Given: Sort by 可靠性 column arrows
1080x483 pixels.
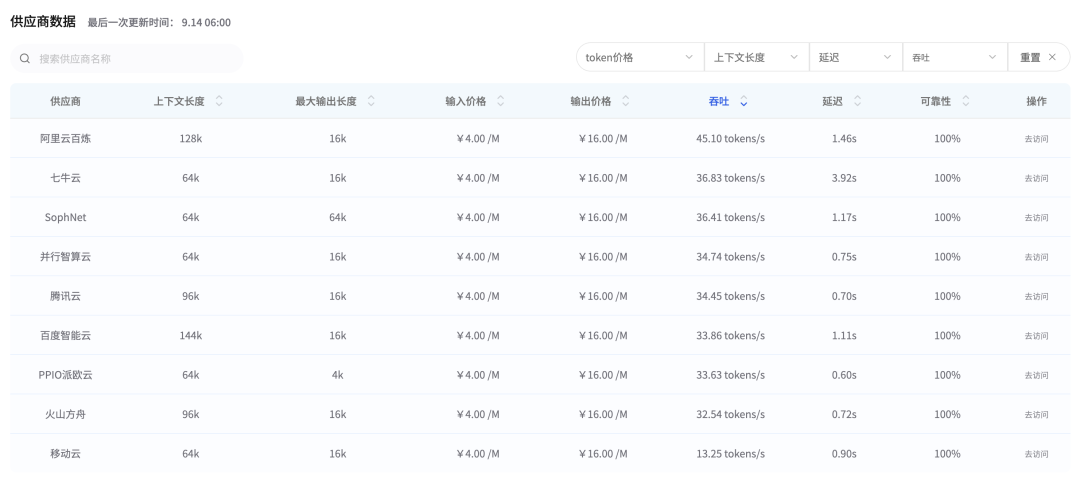Looking at the screenshot, I should point(966,101).
